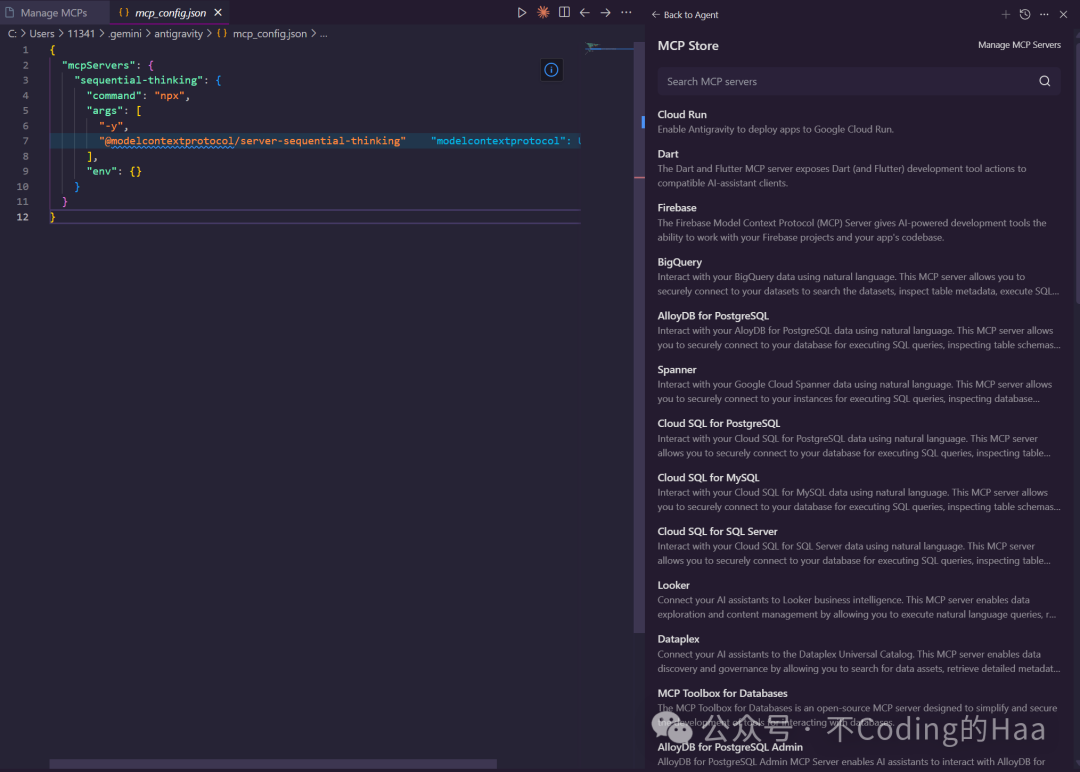
Task: Open more editor actions ellipsis menu
Action: coord(626,12)
